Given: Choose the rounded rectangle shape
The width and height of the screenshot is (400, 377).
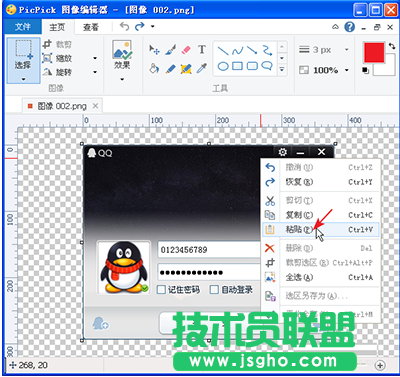Looking at the screenshot, I should [252, 66].
